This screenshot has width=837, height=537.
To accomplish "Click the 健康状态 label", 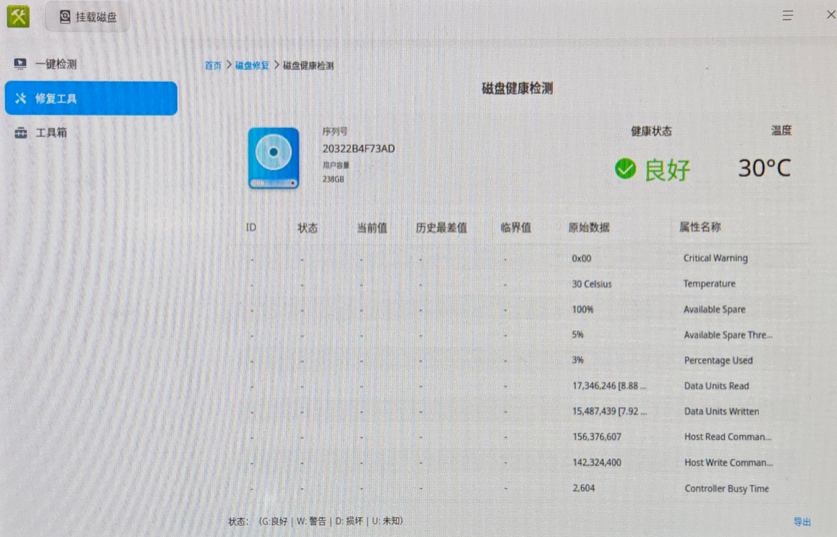I will pyautogui.click(x=651, y=131).
